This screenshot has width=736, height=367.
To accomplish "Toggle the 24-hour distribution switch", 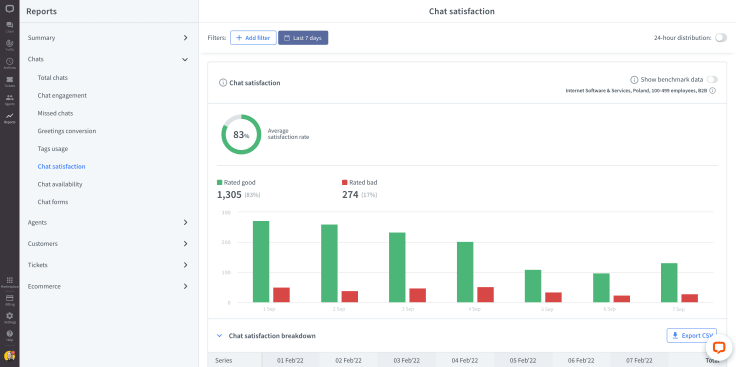I will (x=721, y=38).
